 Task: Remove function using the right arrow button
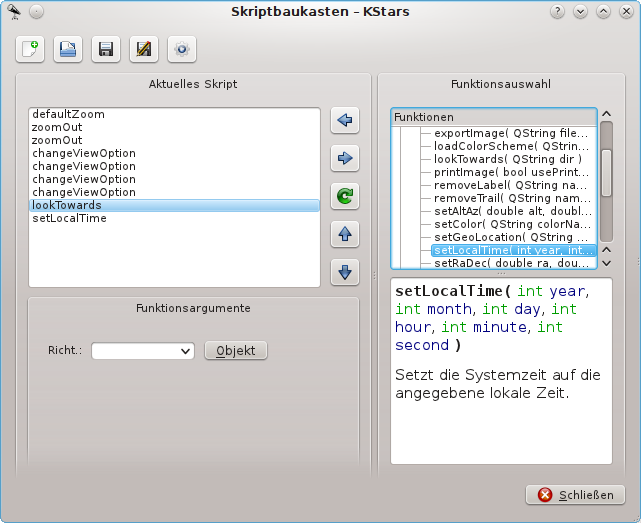(x=345, y=158)
